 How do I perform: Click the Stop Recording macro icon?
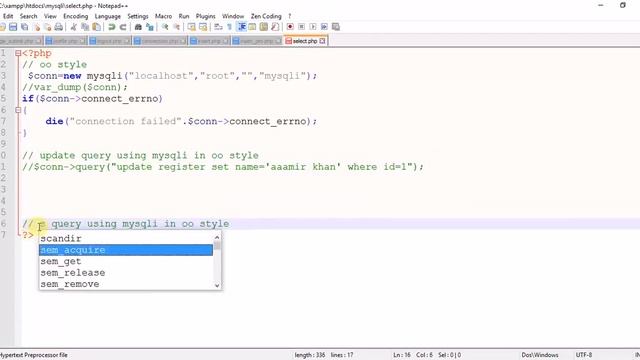pyautogui.click(x=302, y=27)
